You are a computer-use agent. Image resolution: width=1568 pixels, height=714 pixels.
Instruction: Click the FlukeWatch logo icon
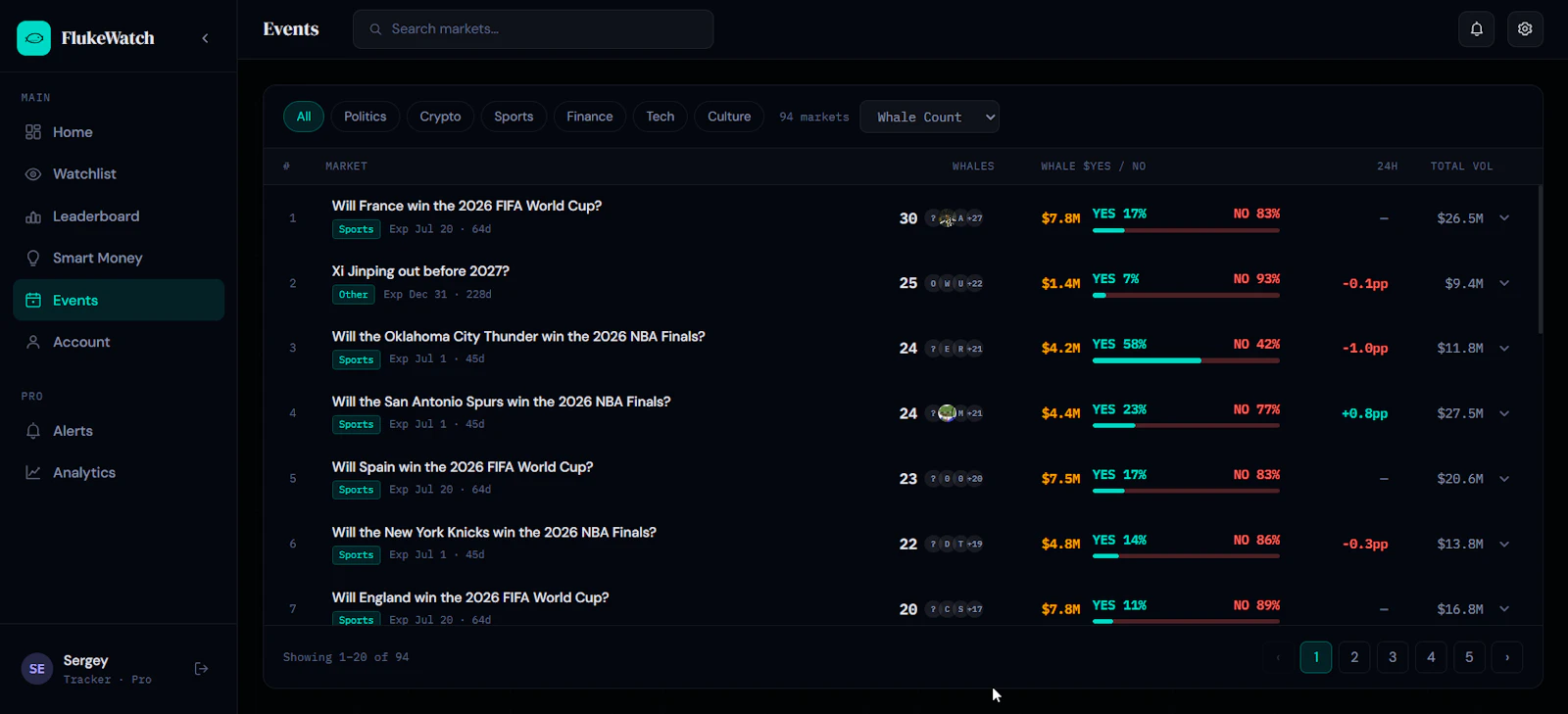click(x=33, y=38)
